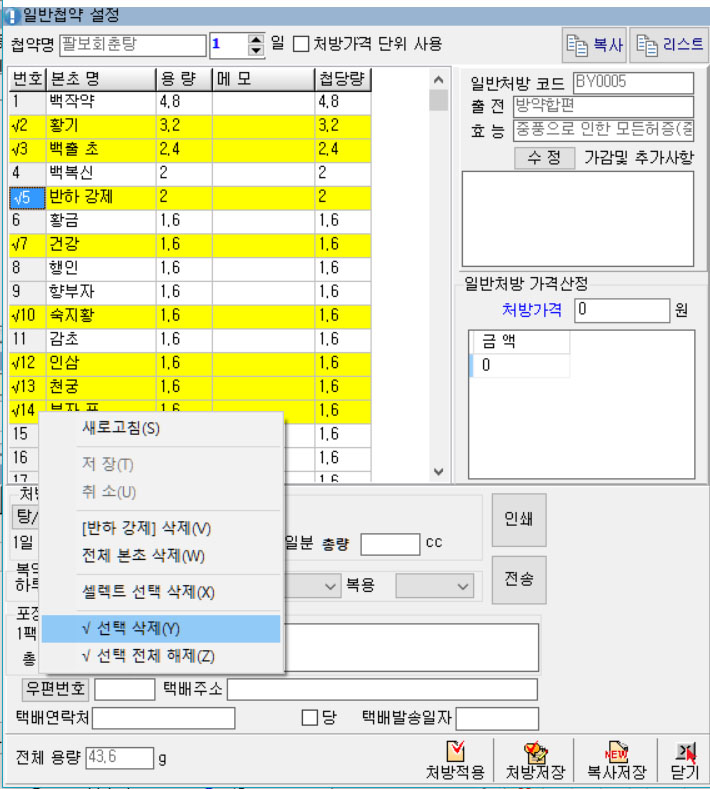Click the 처방가격 price input field
710x789 pixels.
[621, 310]
